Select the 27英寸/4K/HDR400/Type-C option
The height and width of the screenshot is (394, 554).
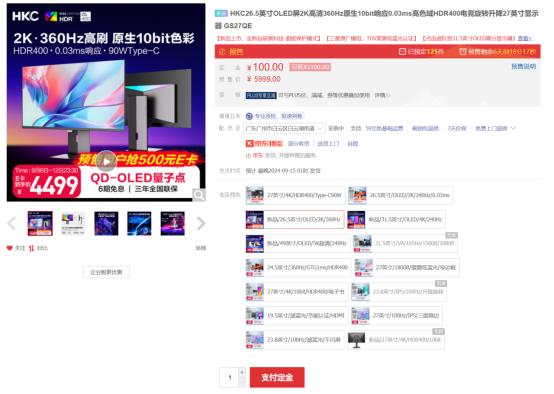point(295,195)
